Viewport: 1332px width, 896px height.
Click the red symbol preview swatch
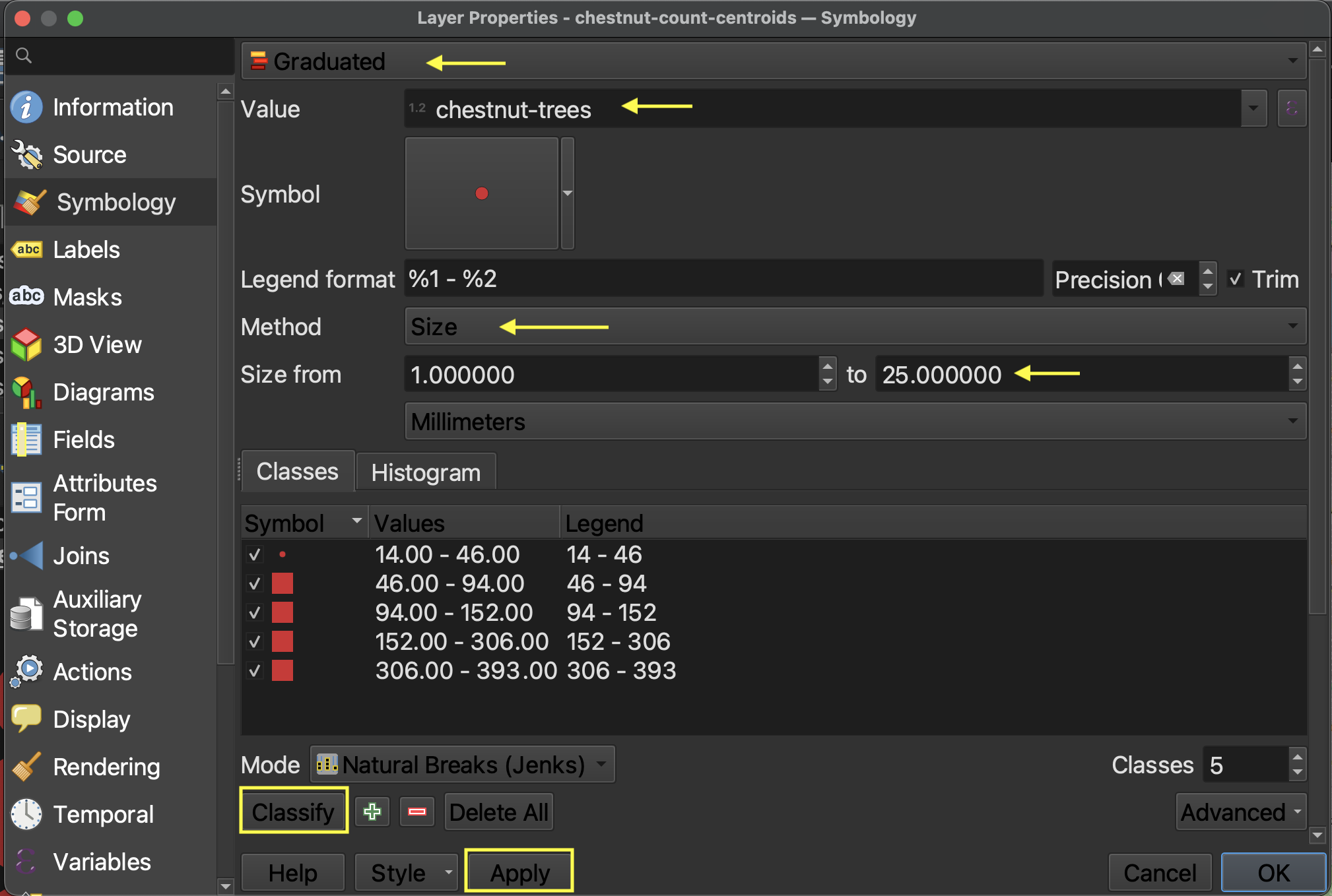click(x=482, y=193)
